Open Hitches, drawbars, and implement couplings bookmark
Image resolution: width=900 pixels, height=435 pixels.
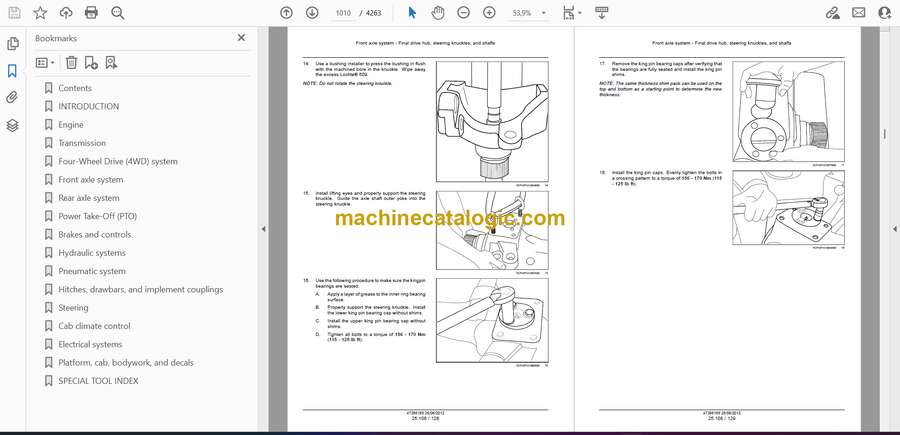coord(141,290)
